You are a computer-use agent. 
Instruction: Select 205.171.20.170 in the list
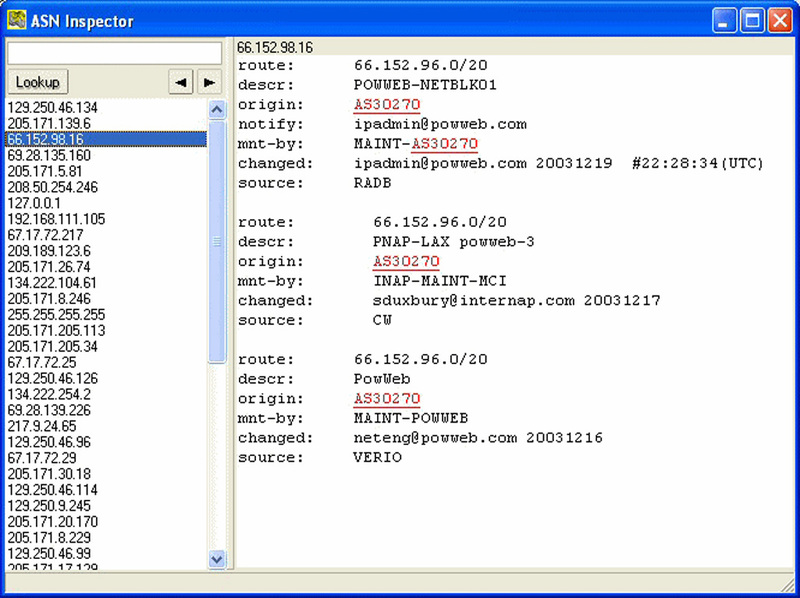(106, 521)
